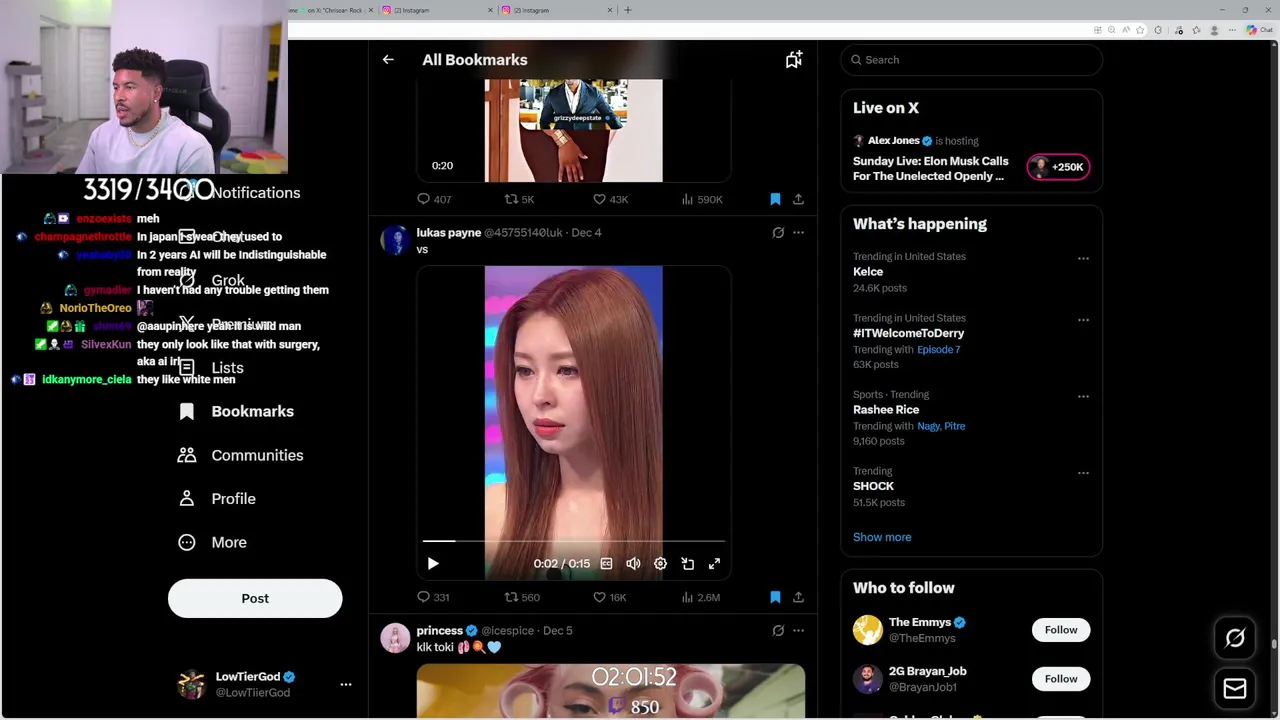Open the Grok floating button
1280x720 pixels.
click(x=1235, y=638)
